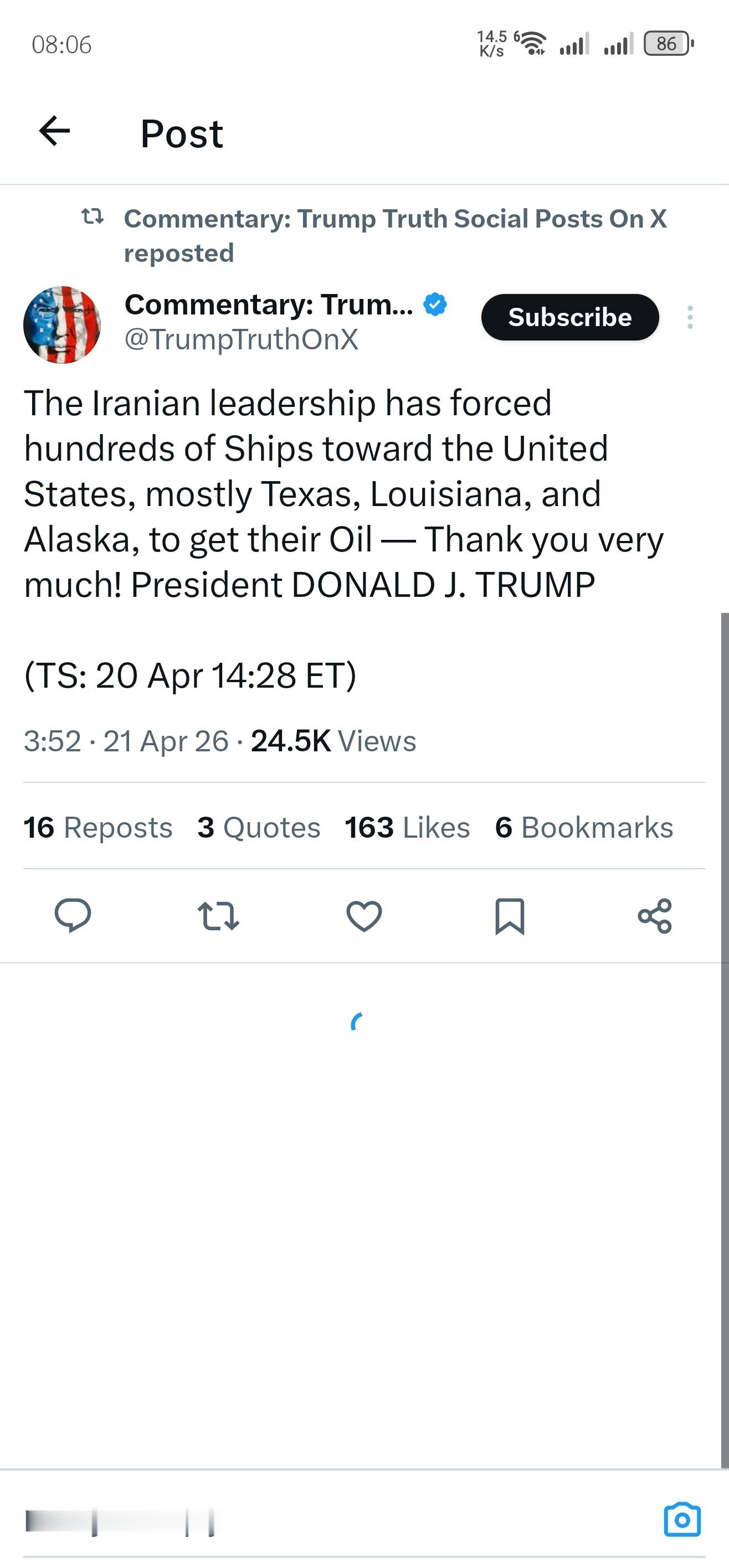Open @TrumpTruthOnX handle link
Screen dimensions: 729x1568
click(241, 339)
